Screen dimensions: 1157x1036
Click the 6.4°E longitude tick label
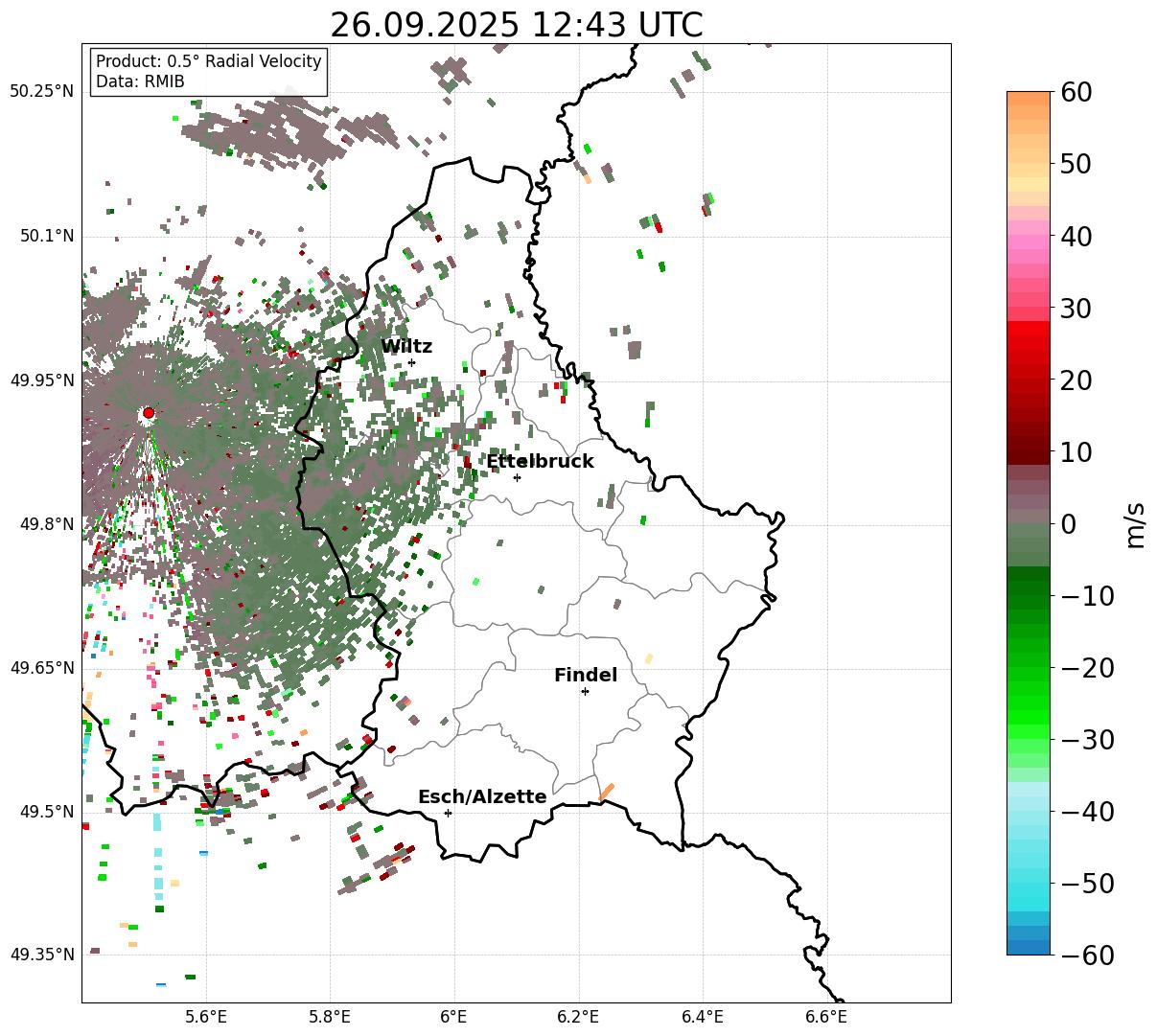click(703, 1017)
